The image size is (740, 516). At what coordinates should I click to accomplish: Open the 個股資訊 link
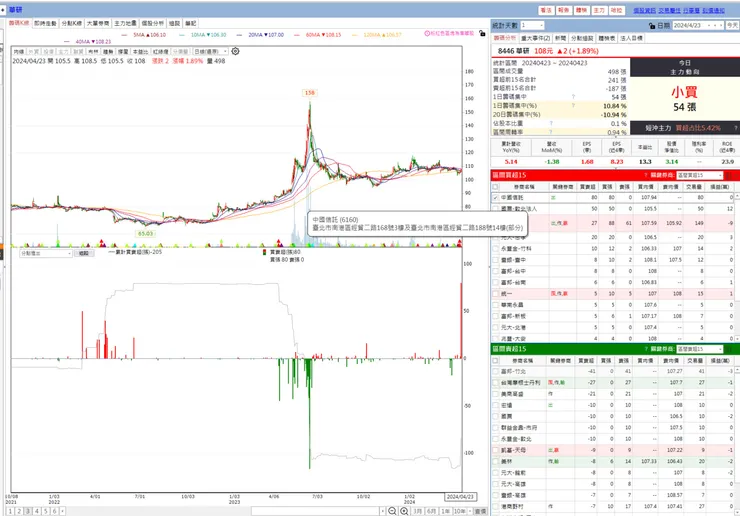pyautogui.click(x=644, y=10)
